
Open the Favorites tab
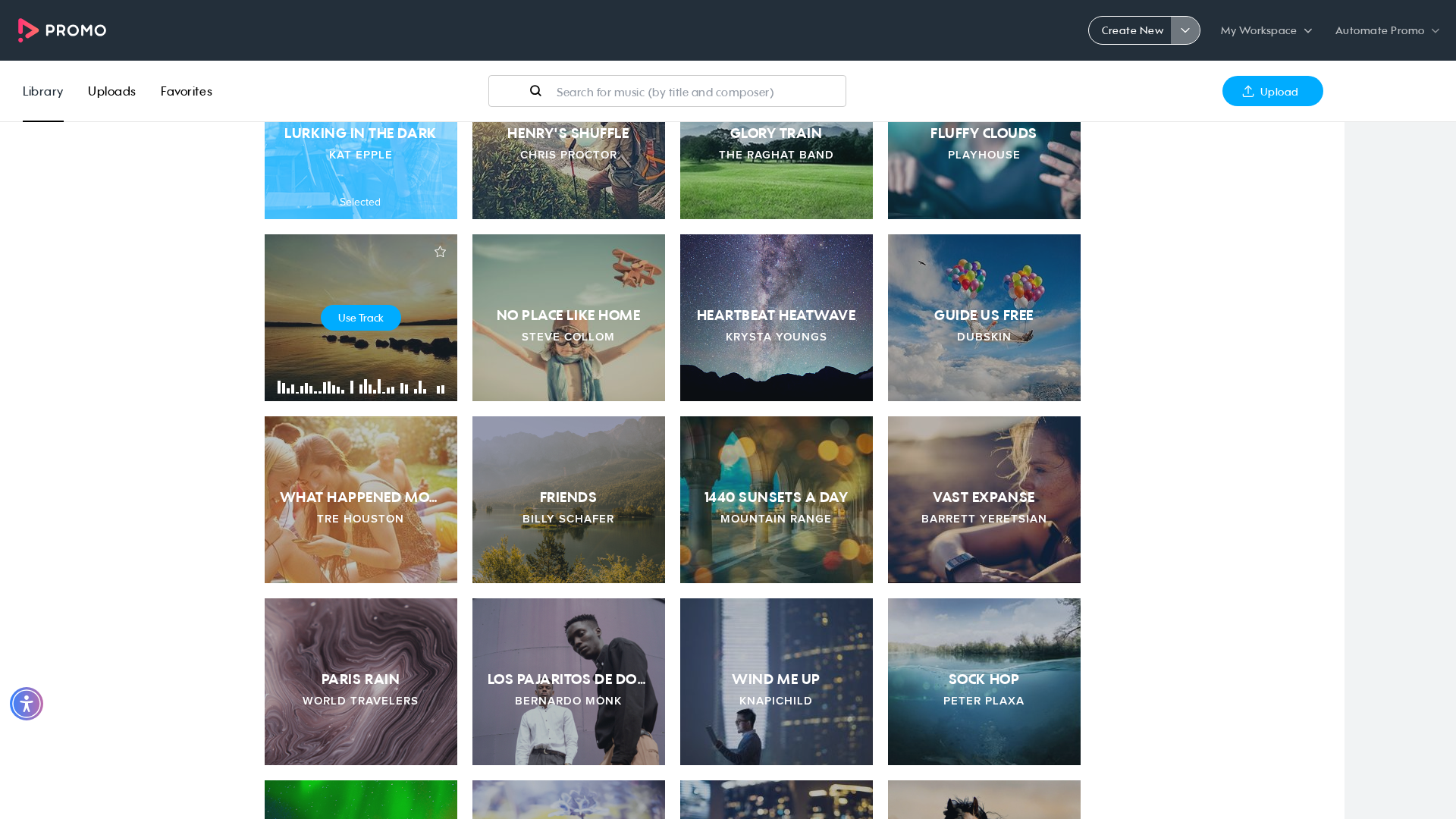point(186,91)
